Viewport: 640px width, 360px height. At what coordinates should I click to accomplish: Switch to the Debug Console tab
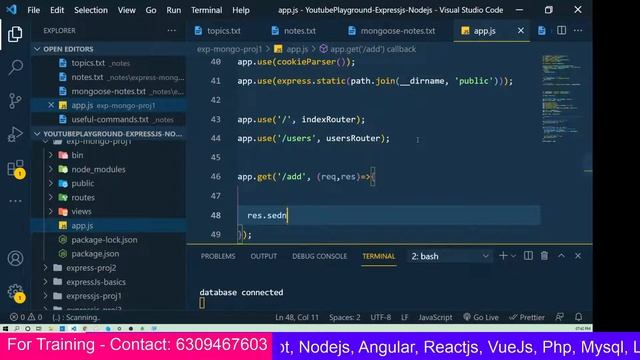(x=320, y=256)
